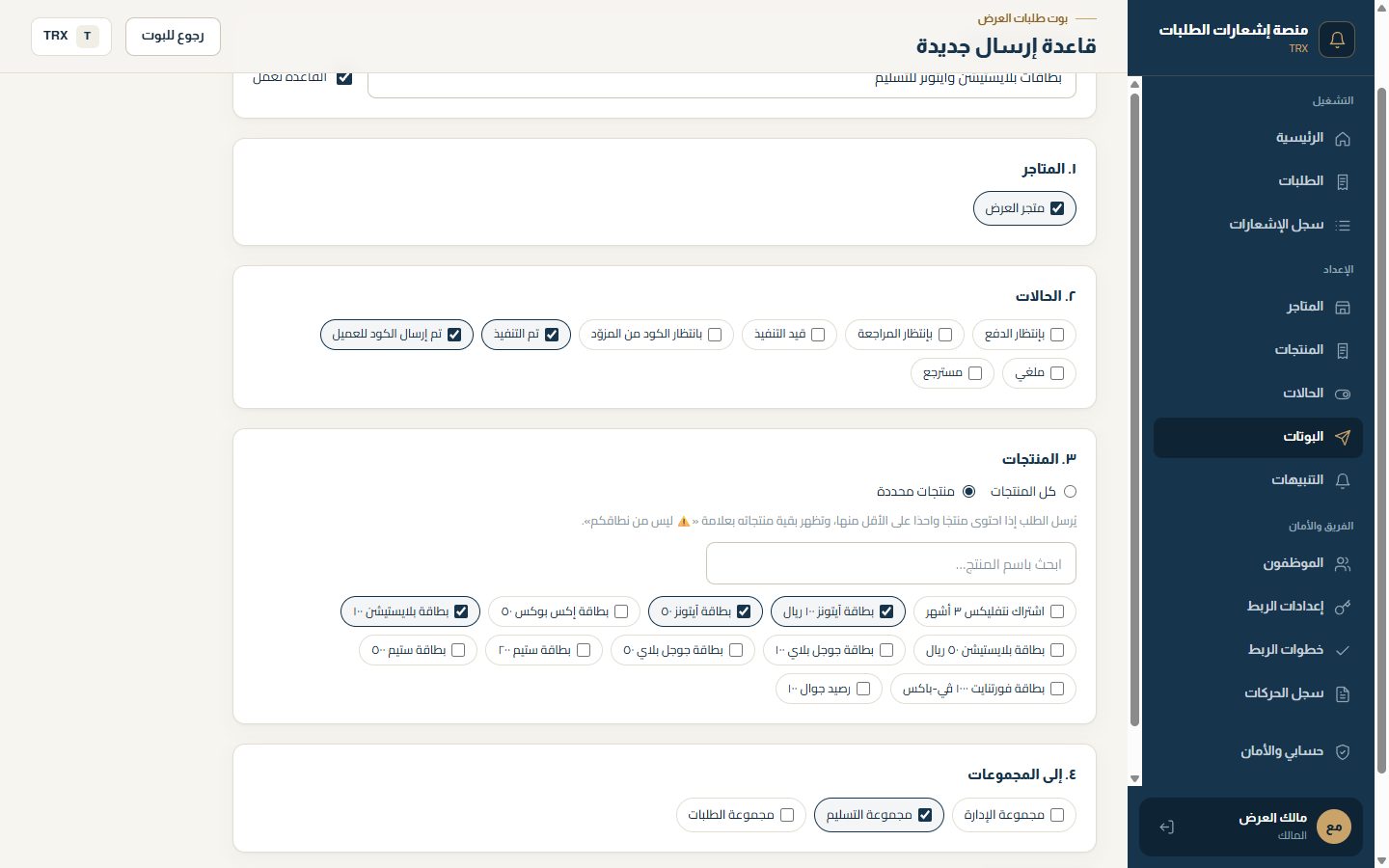Open حسابي والأمان menu item
Screen dimensions: 1389x868
(1258, 751)
